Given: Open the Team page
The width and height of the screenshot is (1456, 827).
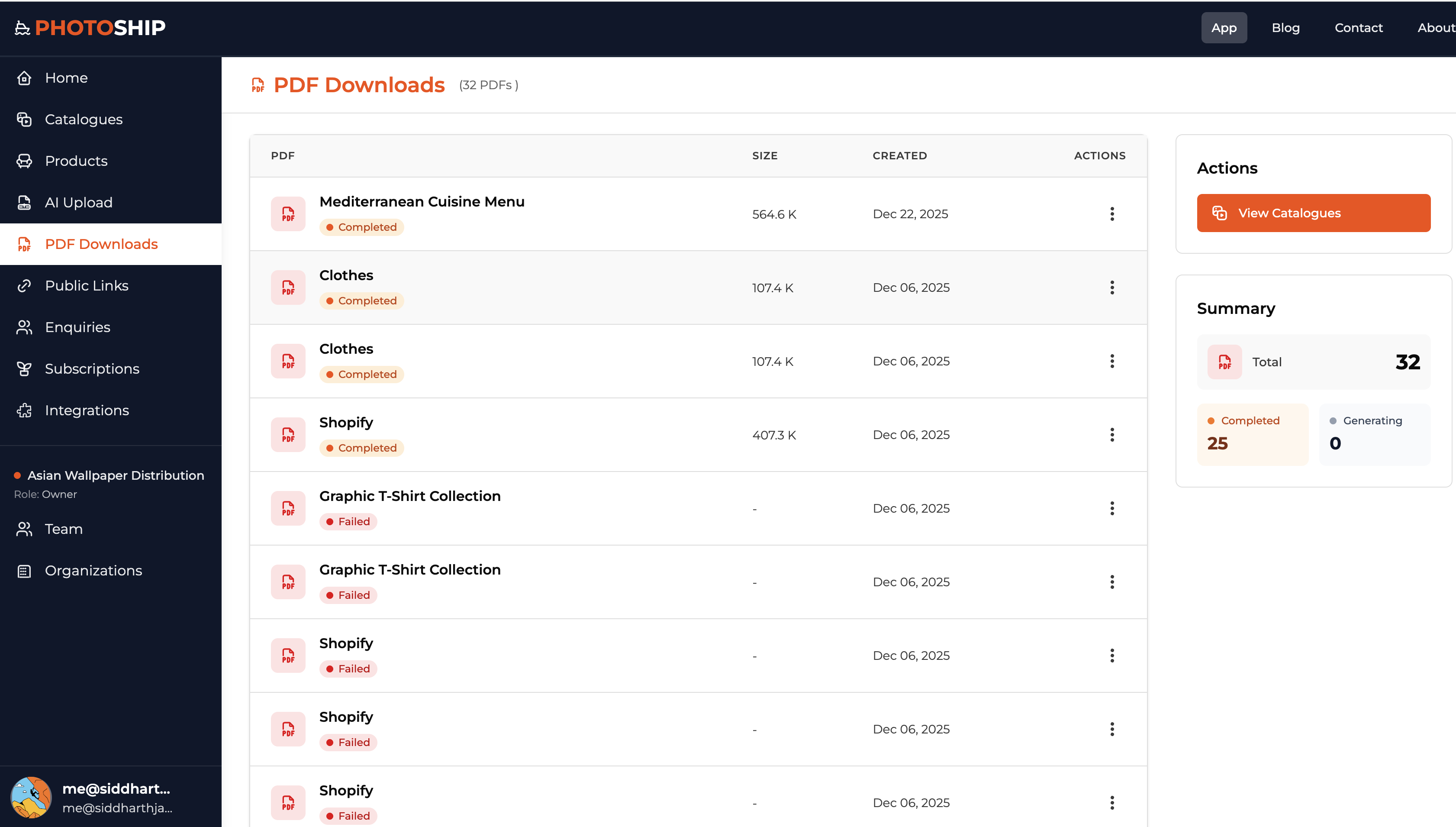Looking at the screenshot, I should point(64,529).
